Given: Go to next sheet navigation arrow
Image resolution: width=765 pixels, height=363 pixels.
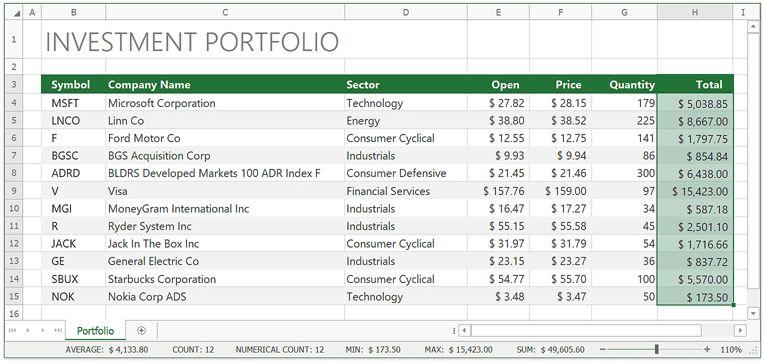Looking at the screenshot, I should 43,331.
